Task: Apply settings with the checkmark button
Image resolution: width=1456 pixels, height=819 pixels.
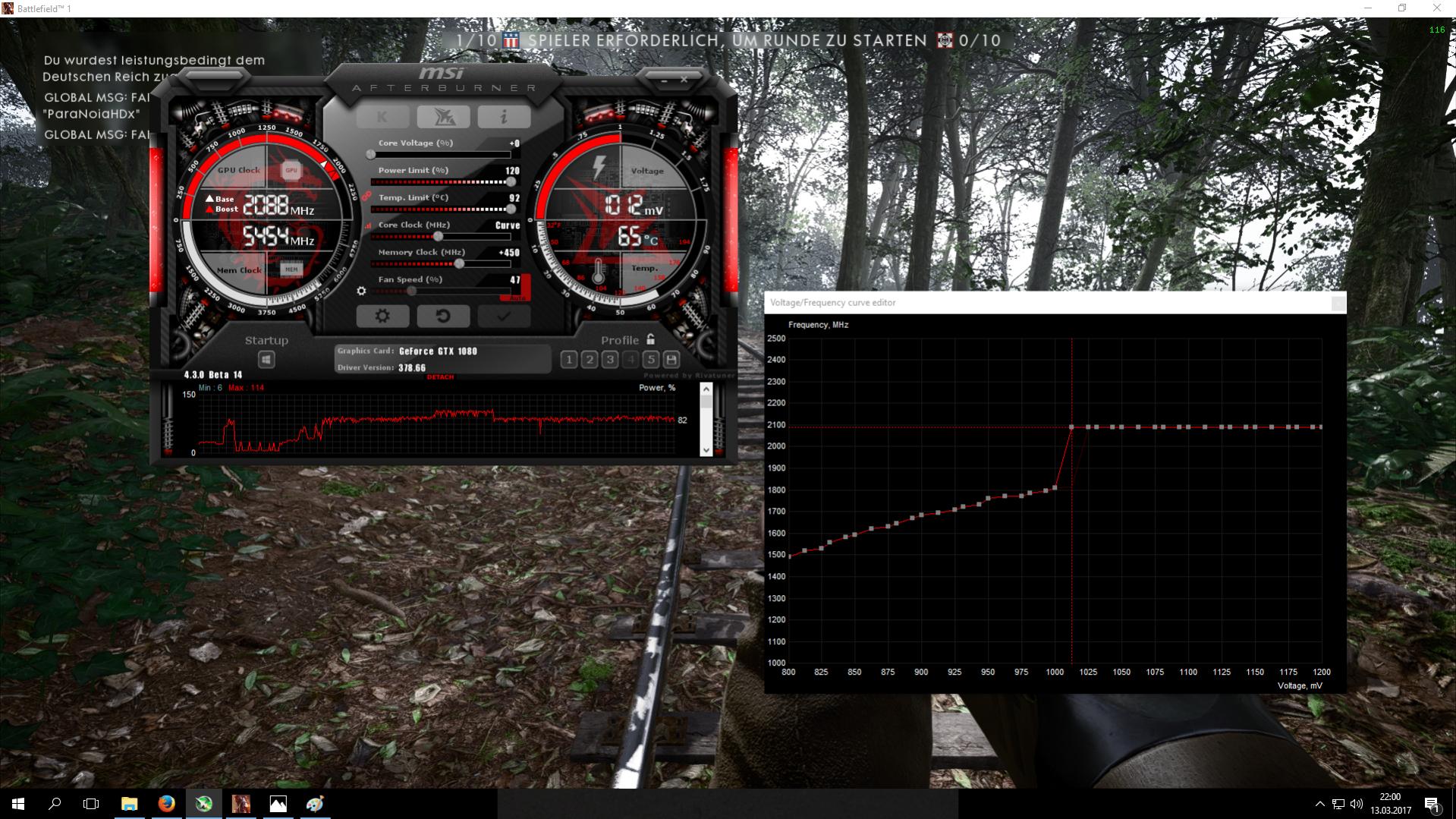Action: (x=504, y=317)
